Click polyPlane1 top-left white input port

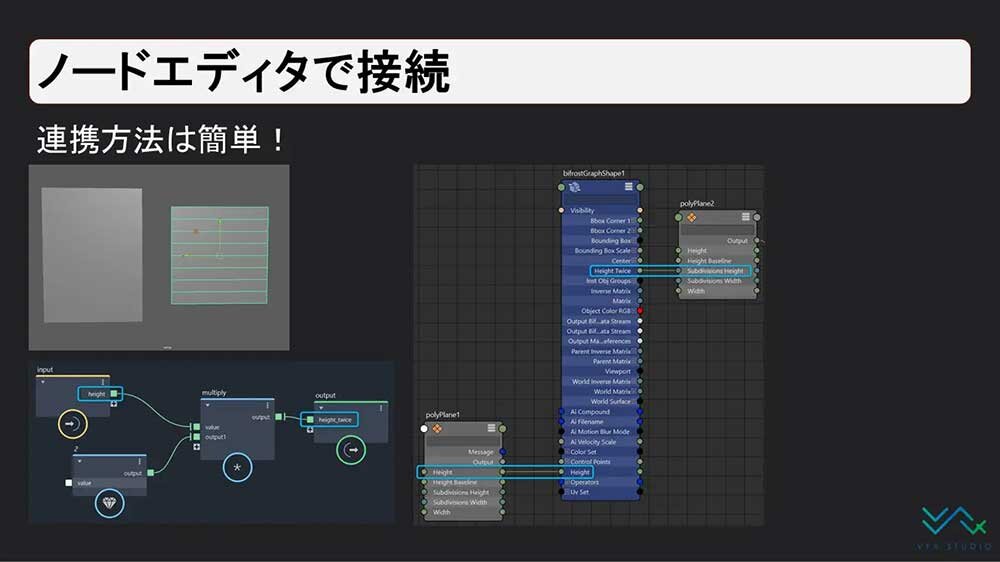point(424,429)
